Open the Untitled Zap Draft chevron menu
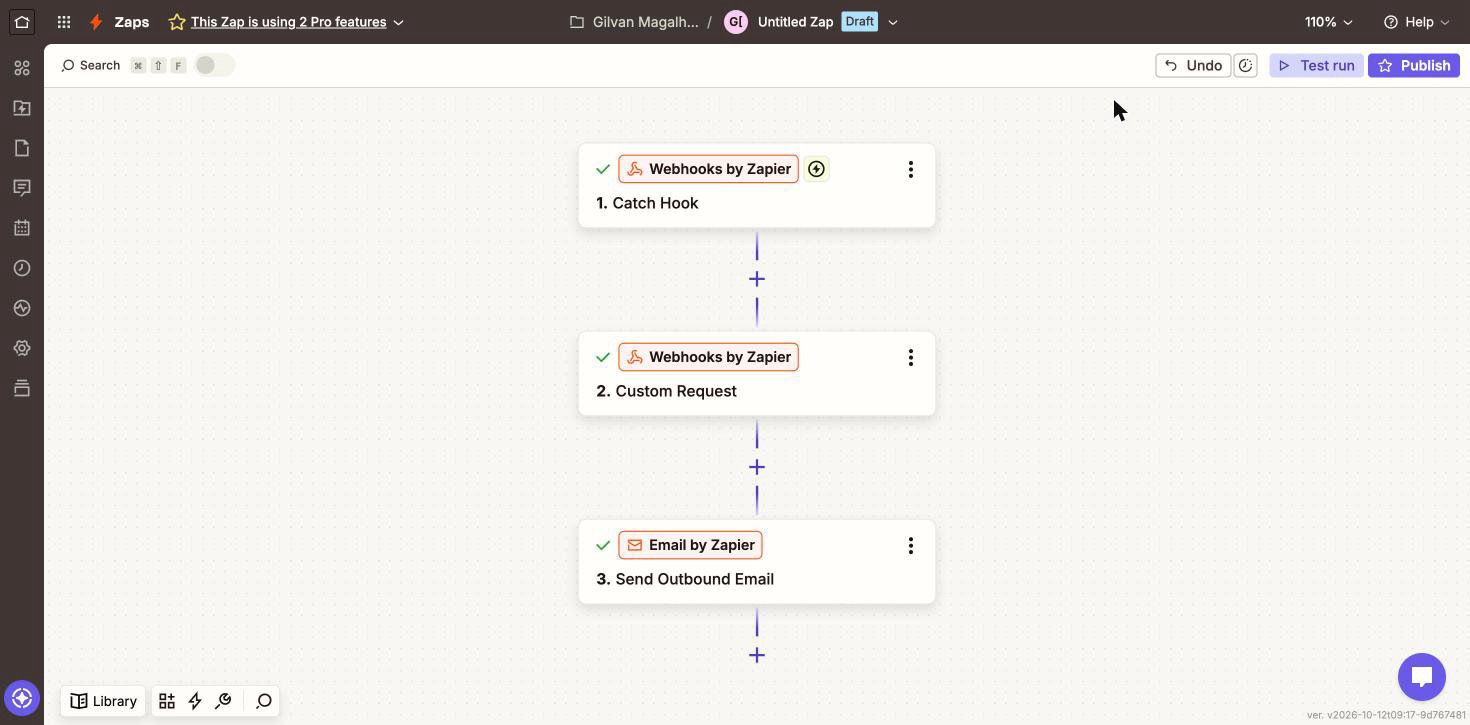The height and width of the screenshot is (725, 1470). tap(893, 22)
